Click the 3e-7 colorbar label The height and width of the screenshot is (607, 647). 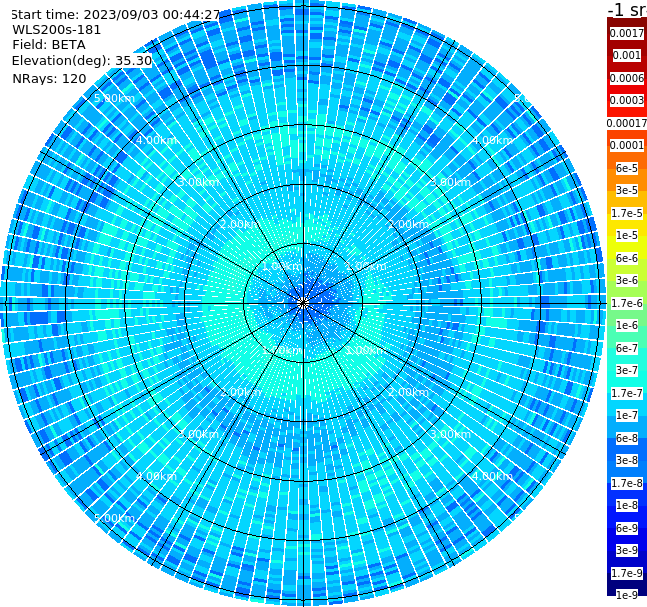pyautogui.click(x=627, y=370)
